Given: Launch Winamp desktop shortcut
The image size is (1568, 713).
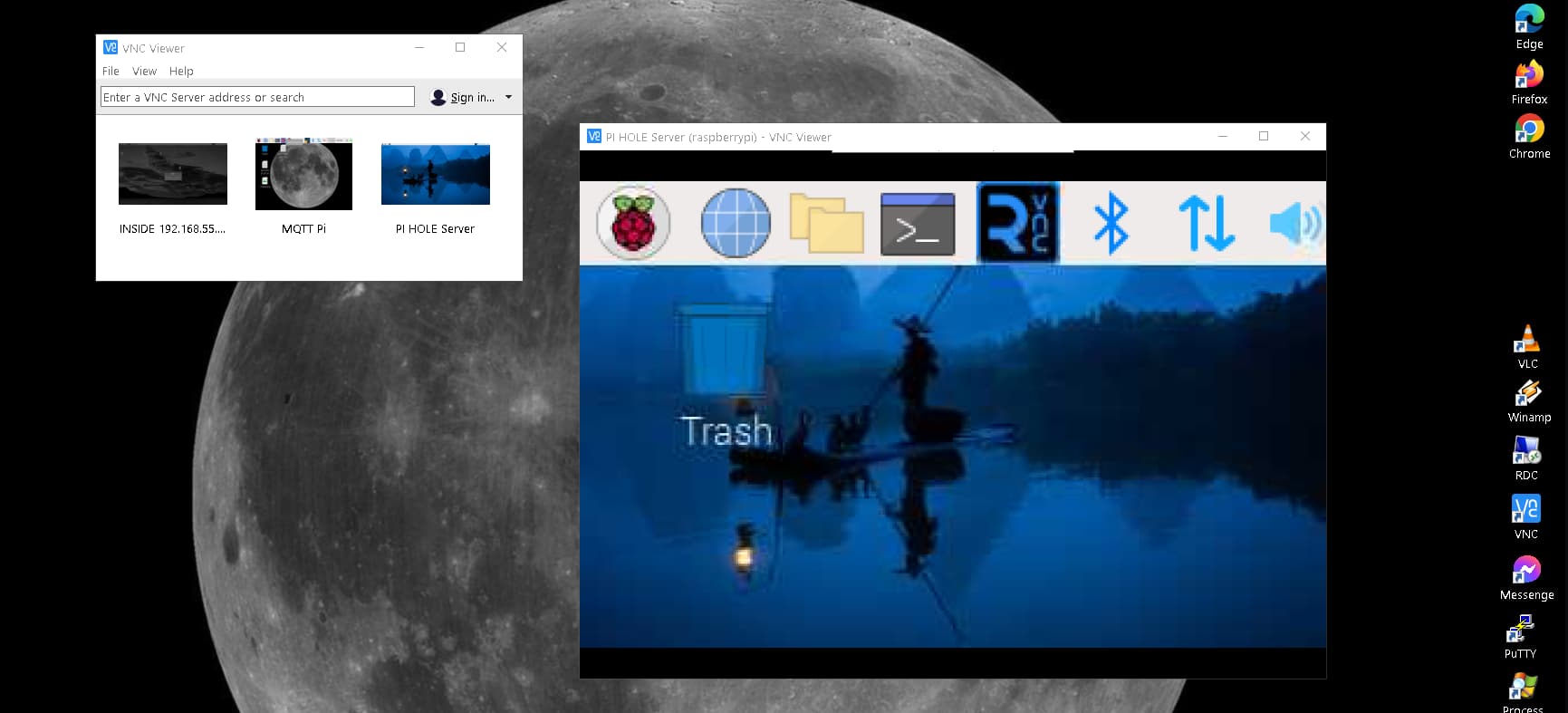Looking at the screenshot, I should tap(1529, 401).
